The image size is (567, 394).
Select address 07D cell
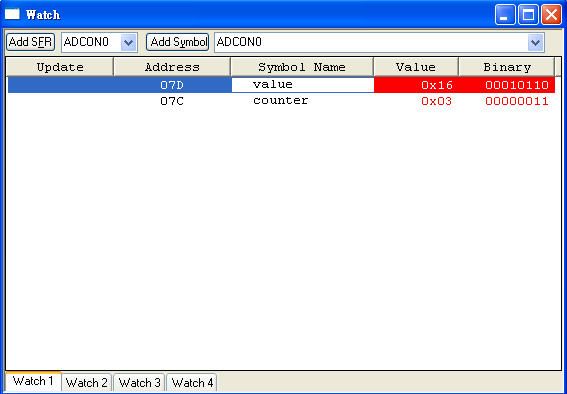tap(172, 85)
